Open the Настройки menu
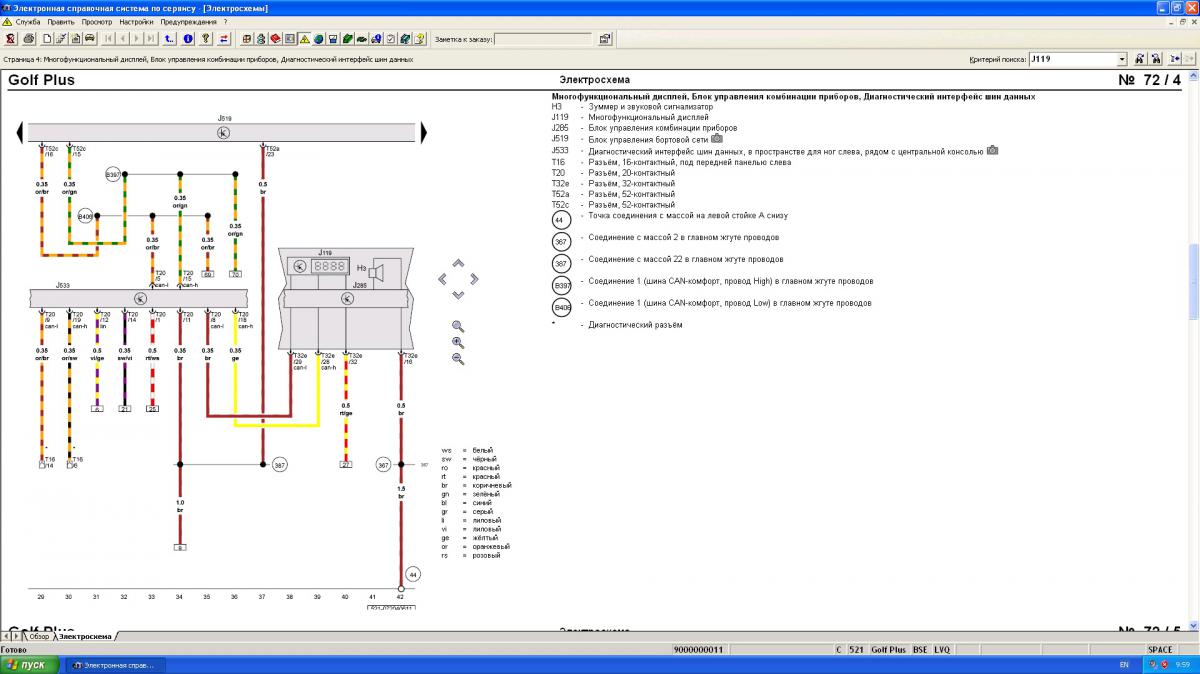This screenshot has width=1200, height=674. (136, 21)
